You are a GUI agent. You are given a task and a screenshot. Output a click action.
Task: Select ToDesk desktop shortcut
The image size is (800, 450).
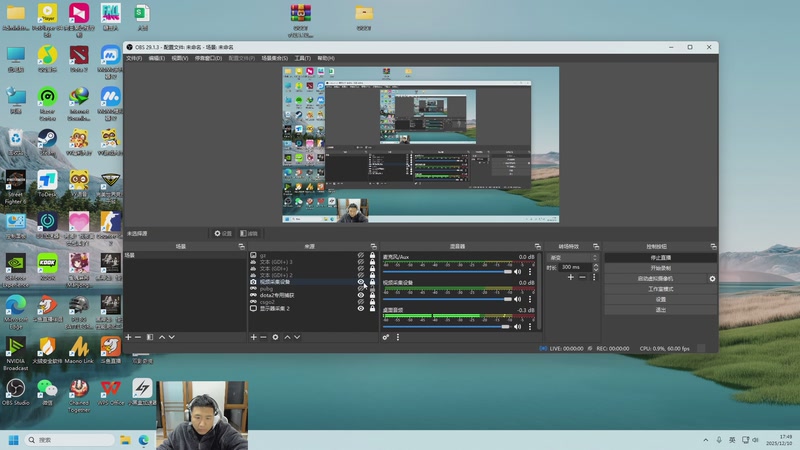coord(47,184)
